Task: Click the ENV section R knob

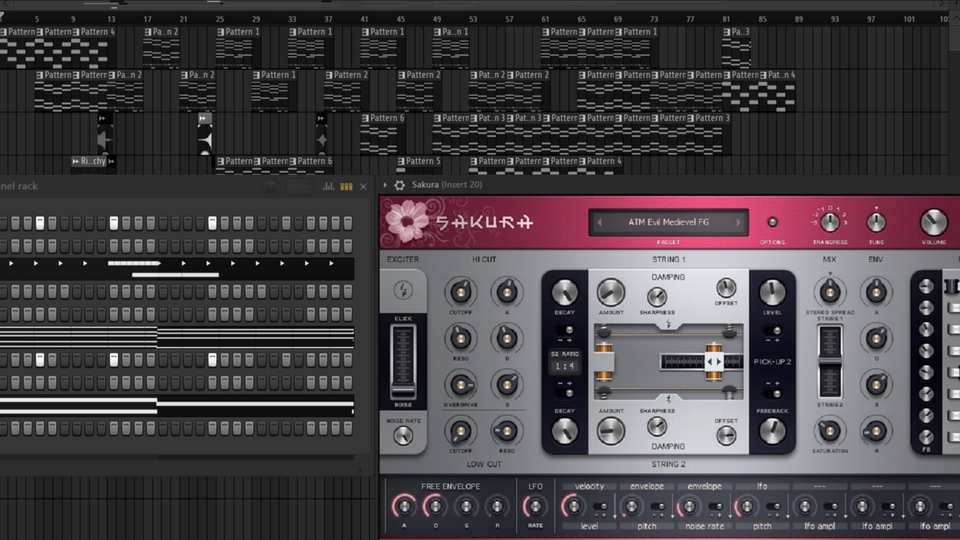Action: pyautogui.click(x=876, y=431)
